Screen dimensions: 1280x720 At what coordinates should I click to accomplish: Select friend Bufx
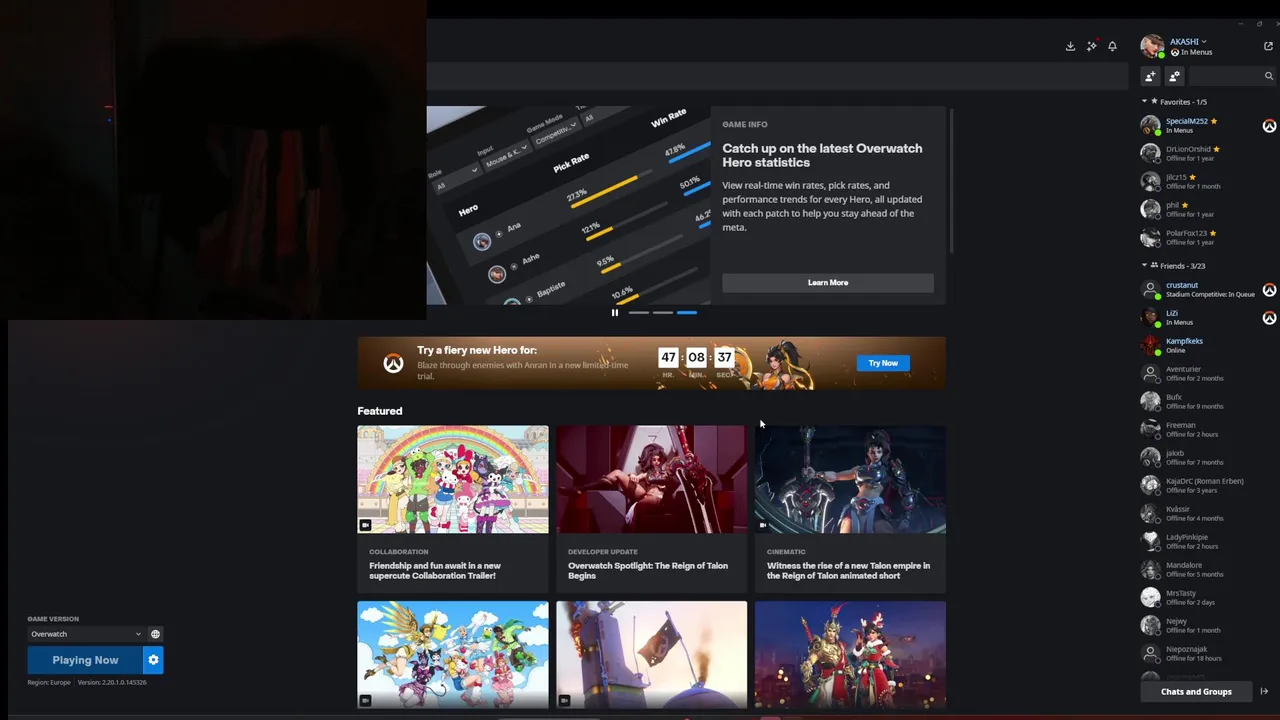[1208, 402]
